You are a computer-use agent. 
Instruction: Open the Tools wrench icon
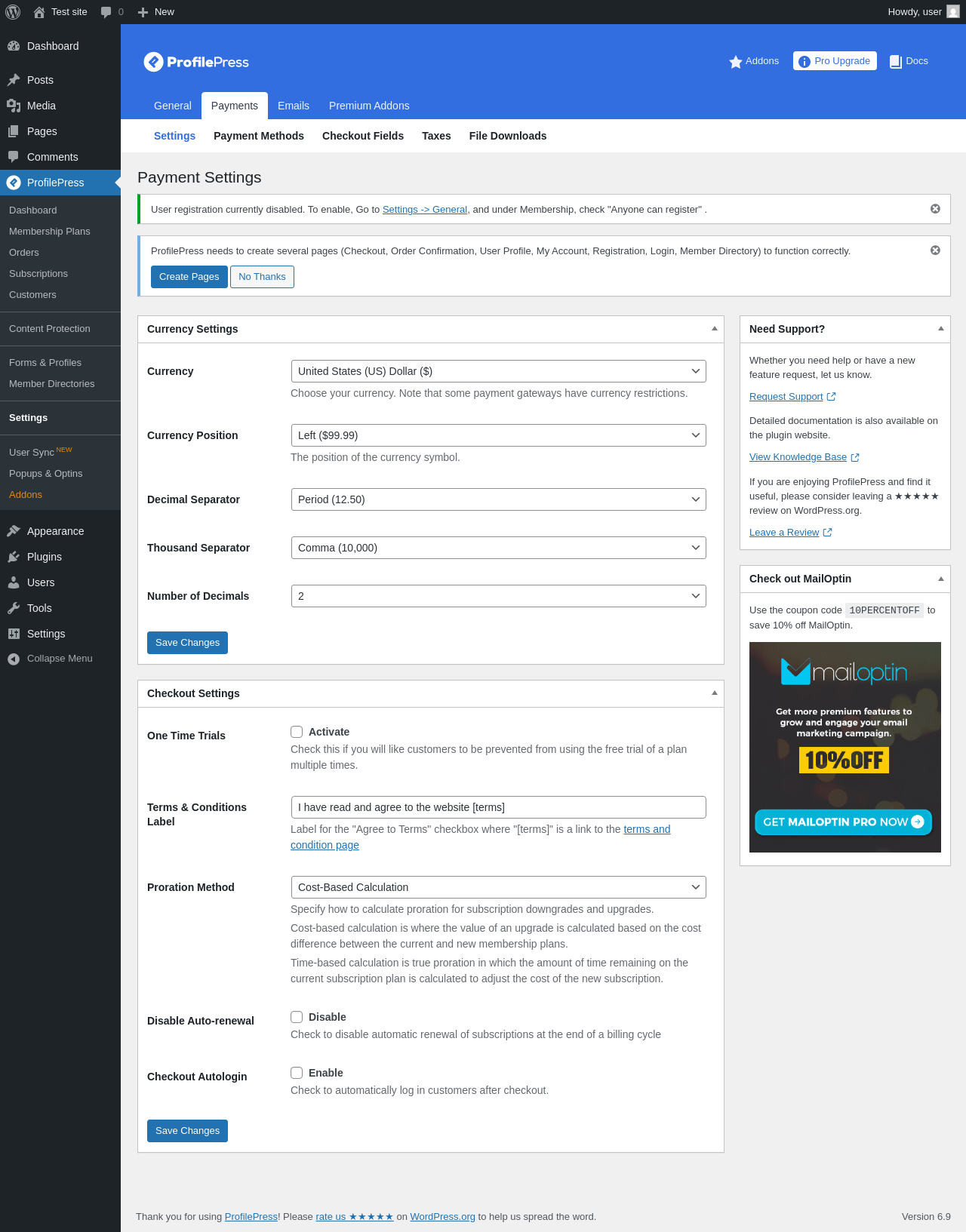[x=14, y=608]
